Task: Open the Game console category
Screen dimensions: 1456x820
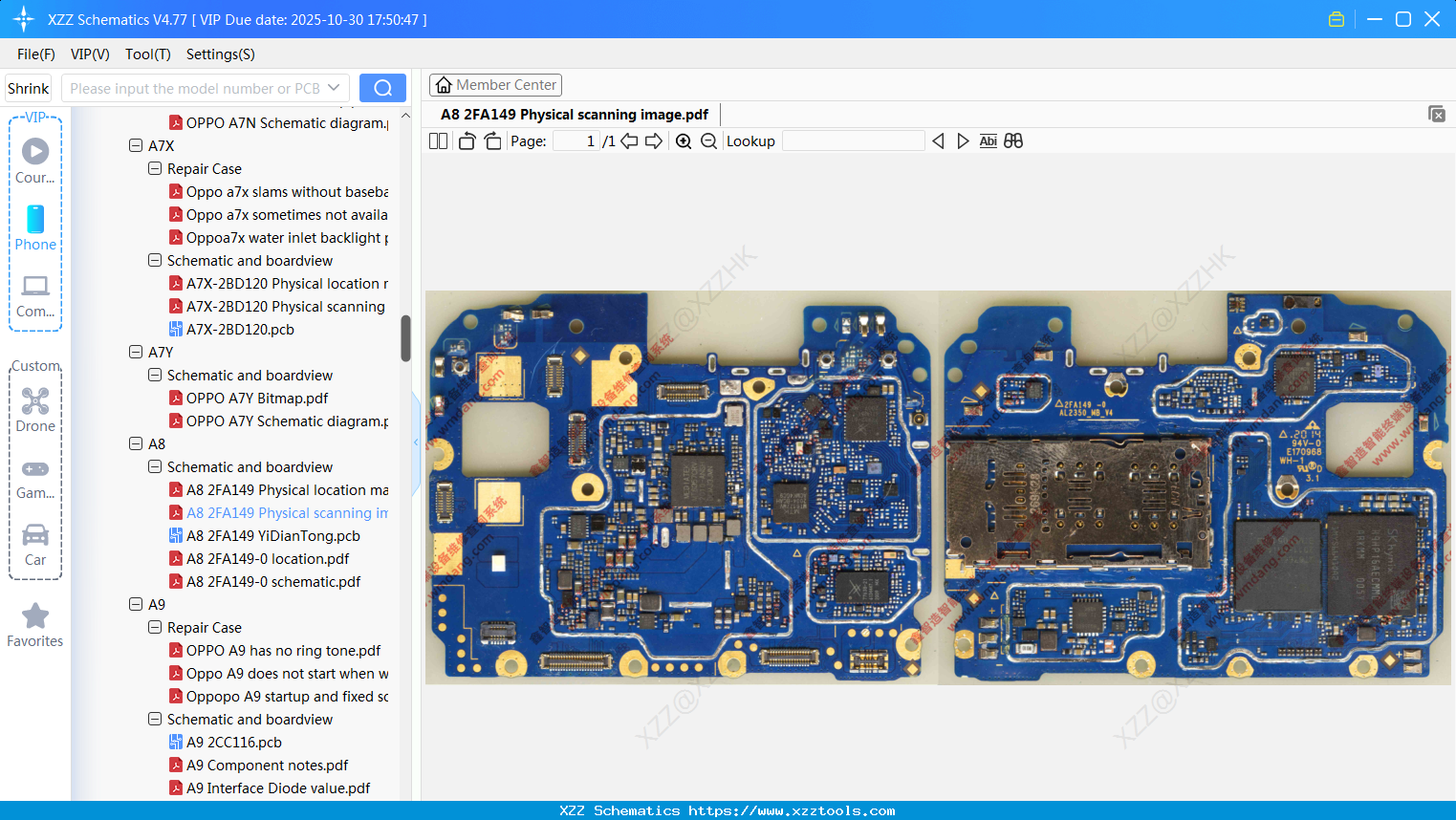Action: pyautogui.click(x=35, y=478)
